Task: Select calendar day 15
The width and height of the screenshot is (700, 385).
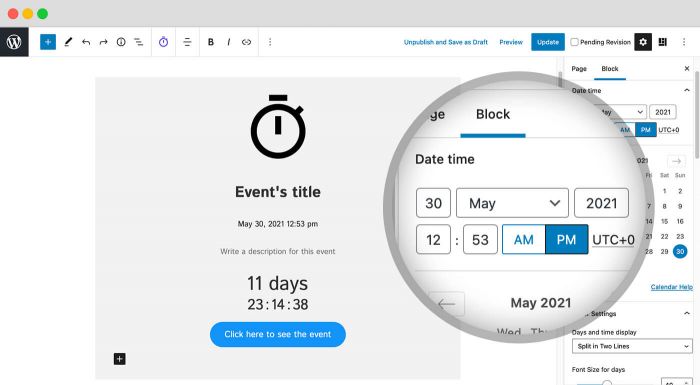Action: pyautogui.click(x=664, y=221)
